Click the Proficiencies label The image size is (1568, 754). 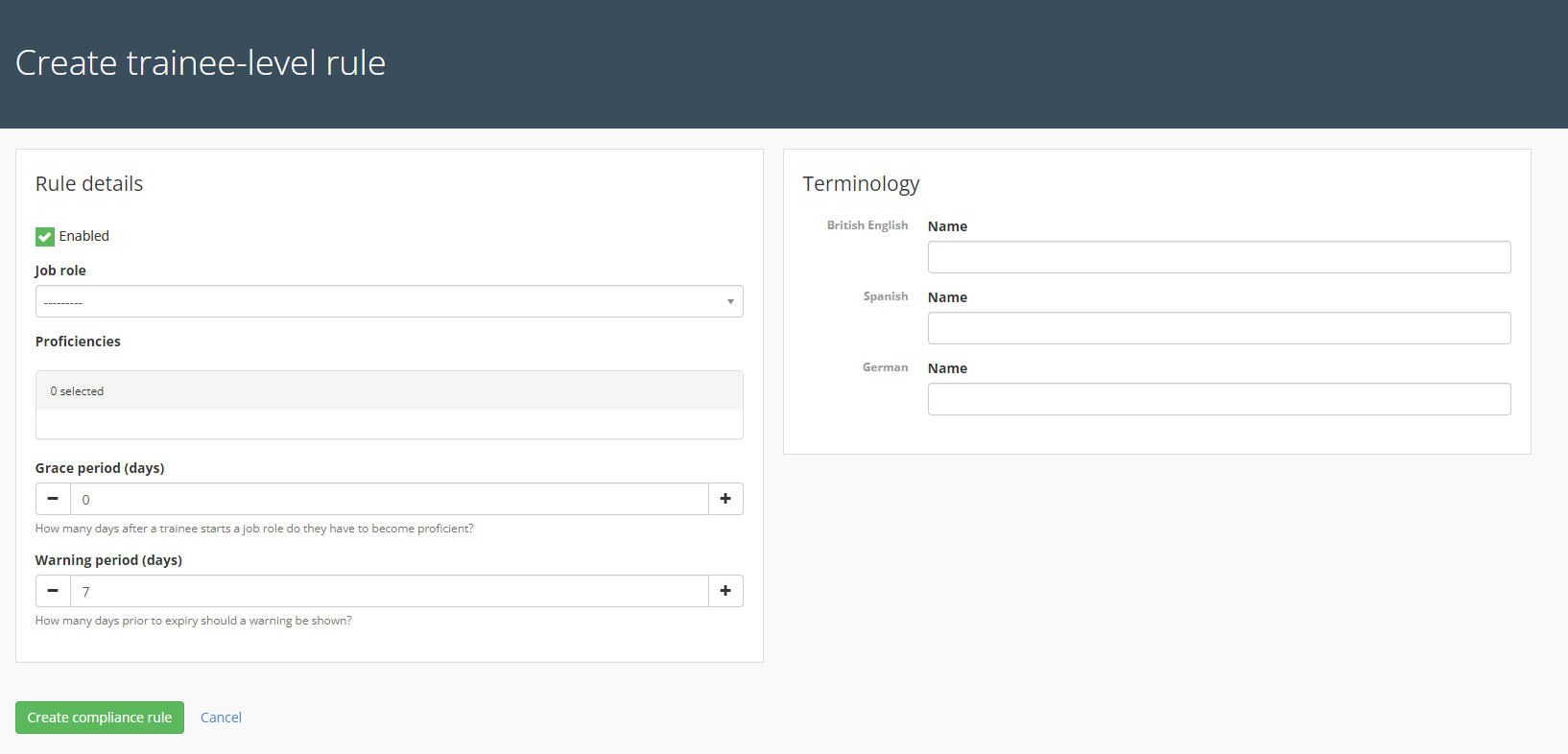[x=78, y=342]
